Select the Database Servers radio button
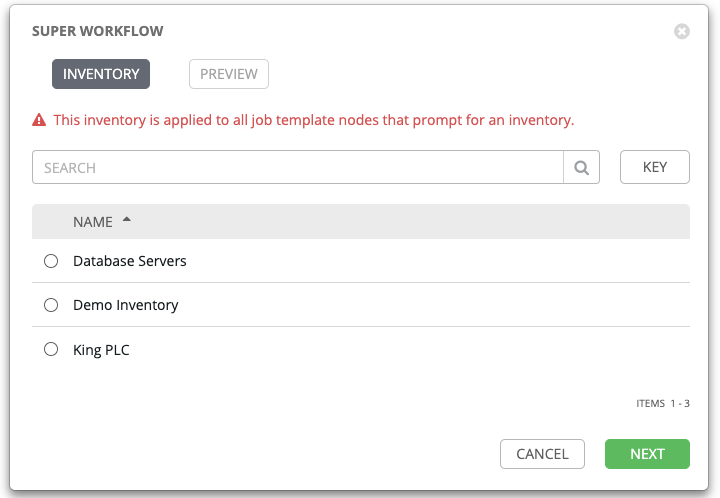This screenshot has height=498, width=720. click(x=51, y=261)
